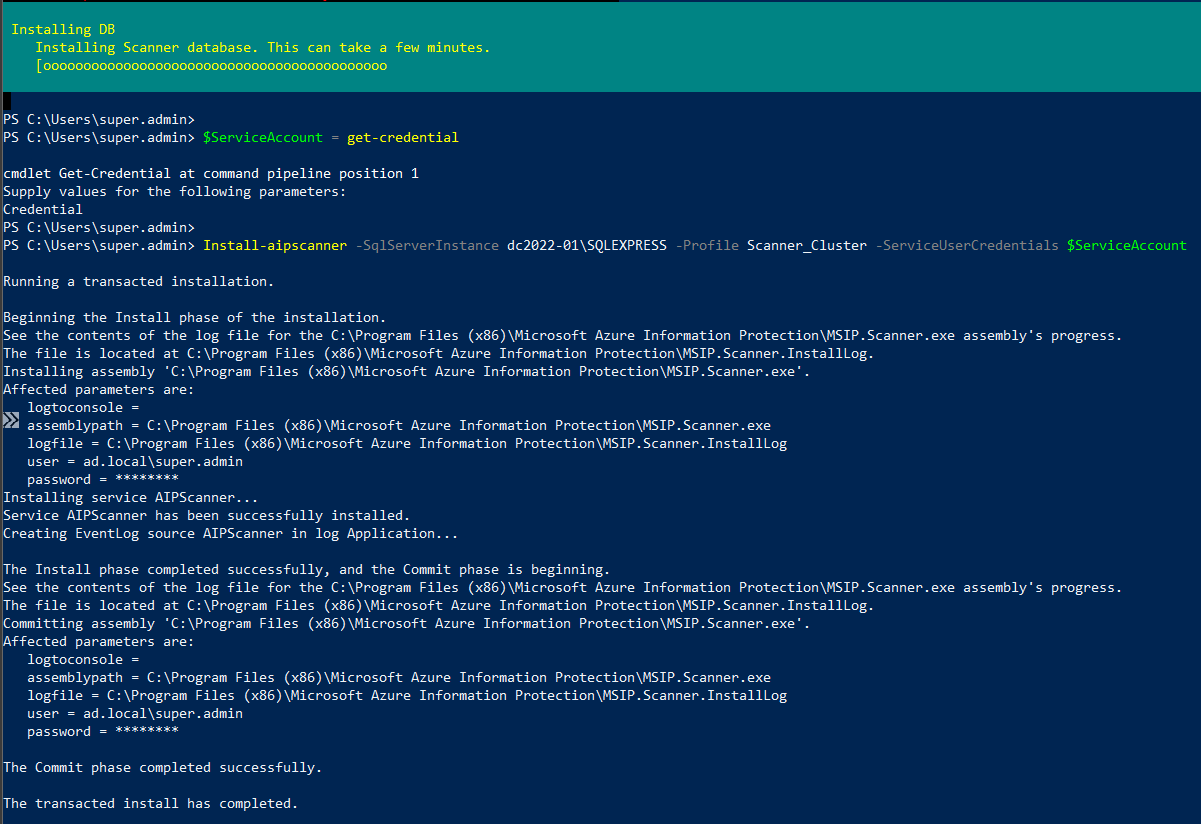Click the -ServiceUserCredentials parameter

pos(967,245)
